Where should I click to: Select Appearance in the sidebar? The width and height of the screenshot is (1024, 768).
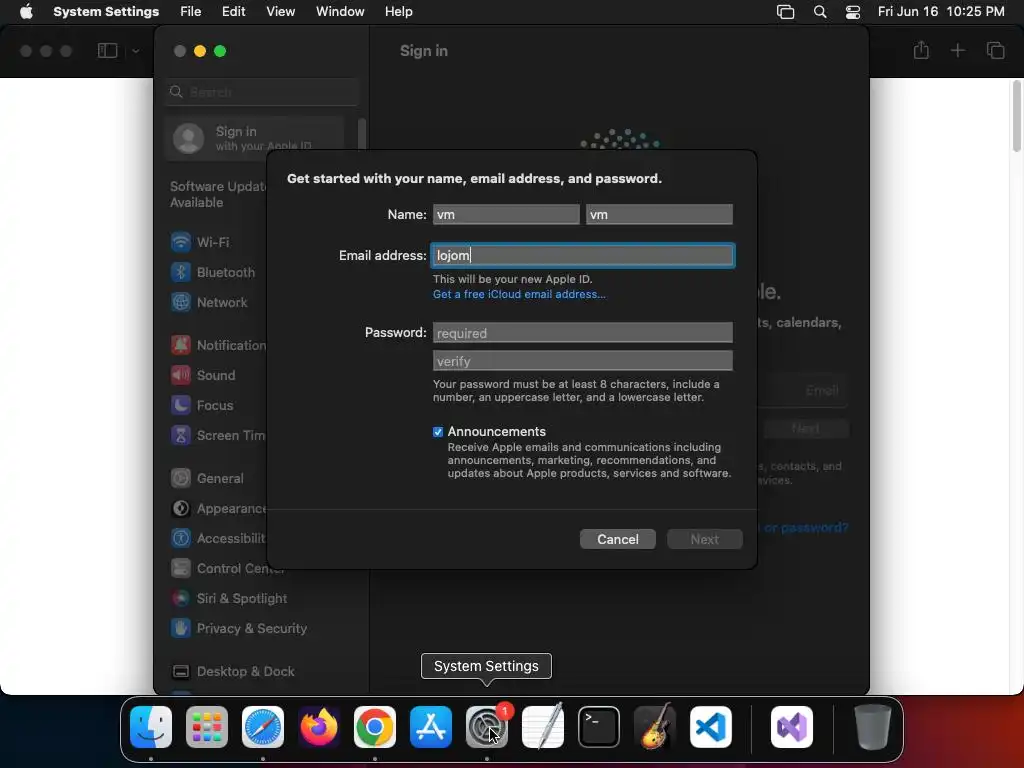coord(218,509)
